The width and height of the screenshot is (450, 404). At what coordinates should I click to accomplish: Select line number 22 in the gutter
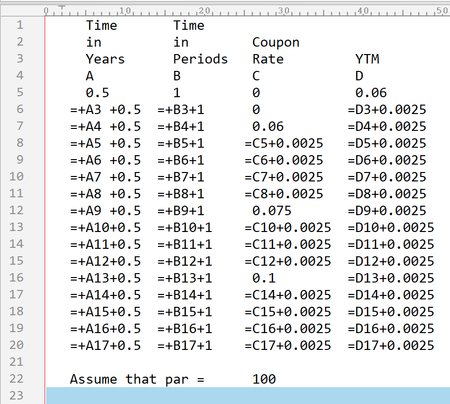coord(16,379)
